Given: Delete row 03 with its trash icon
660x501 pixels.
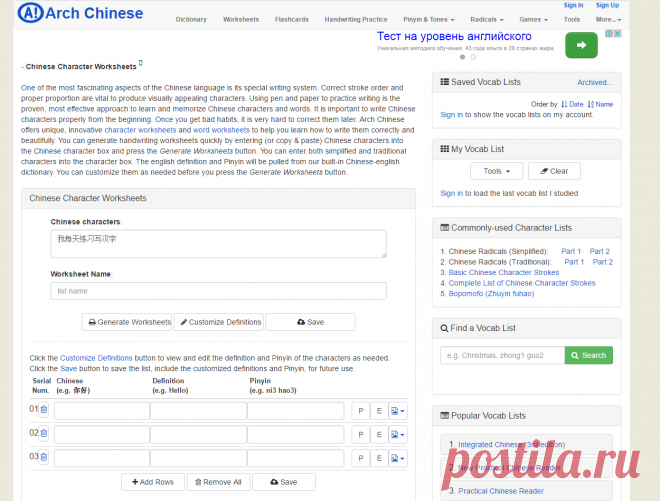Looking at the screenshot, I should (44, 457).
